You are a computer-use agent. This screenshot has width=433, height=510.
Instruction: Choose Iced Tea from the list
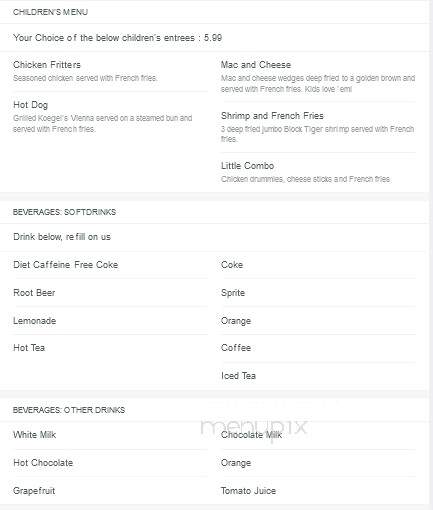[x=238, y=376]
